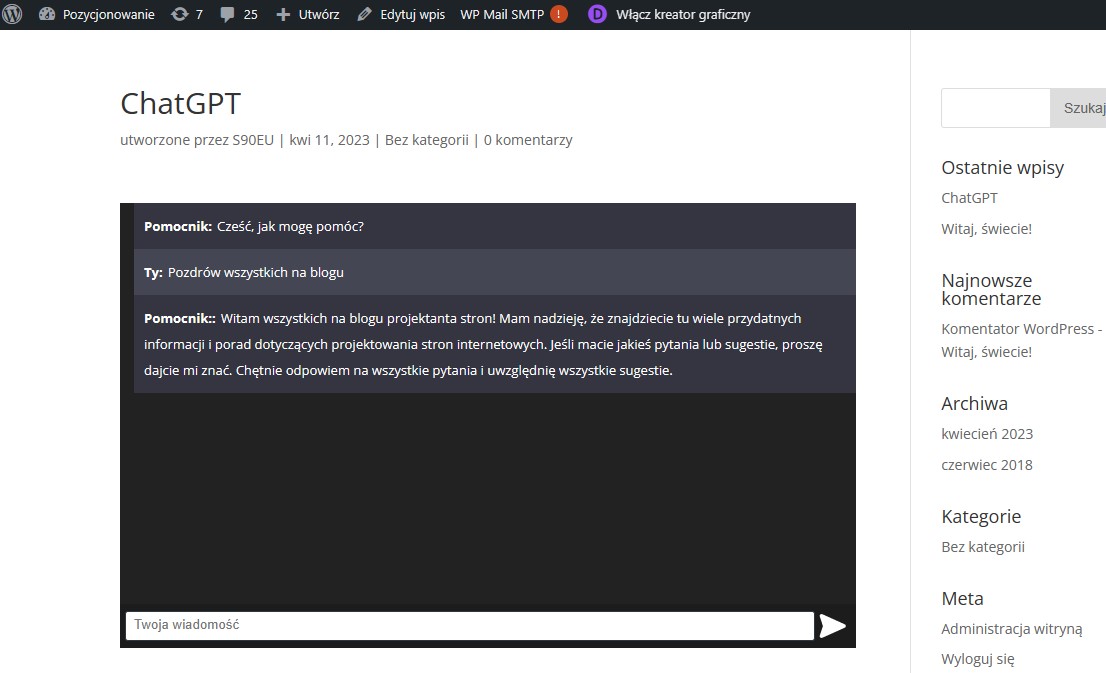Open the czerwiec 2018 archive
Screen dimensions: 1106x673
click(987, 465)
